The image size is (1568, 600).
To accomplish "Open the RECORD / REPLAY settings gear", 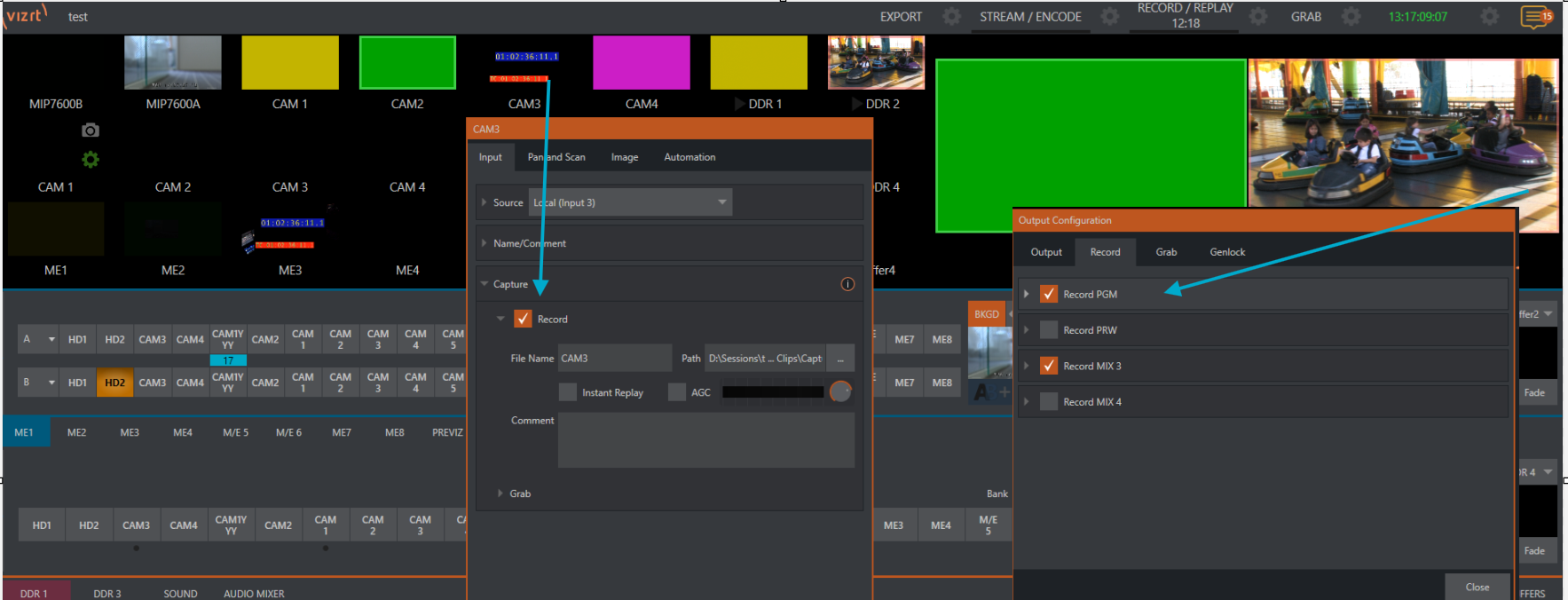I will tap(1258, 17).
